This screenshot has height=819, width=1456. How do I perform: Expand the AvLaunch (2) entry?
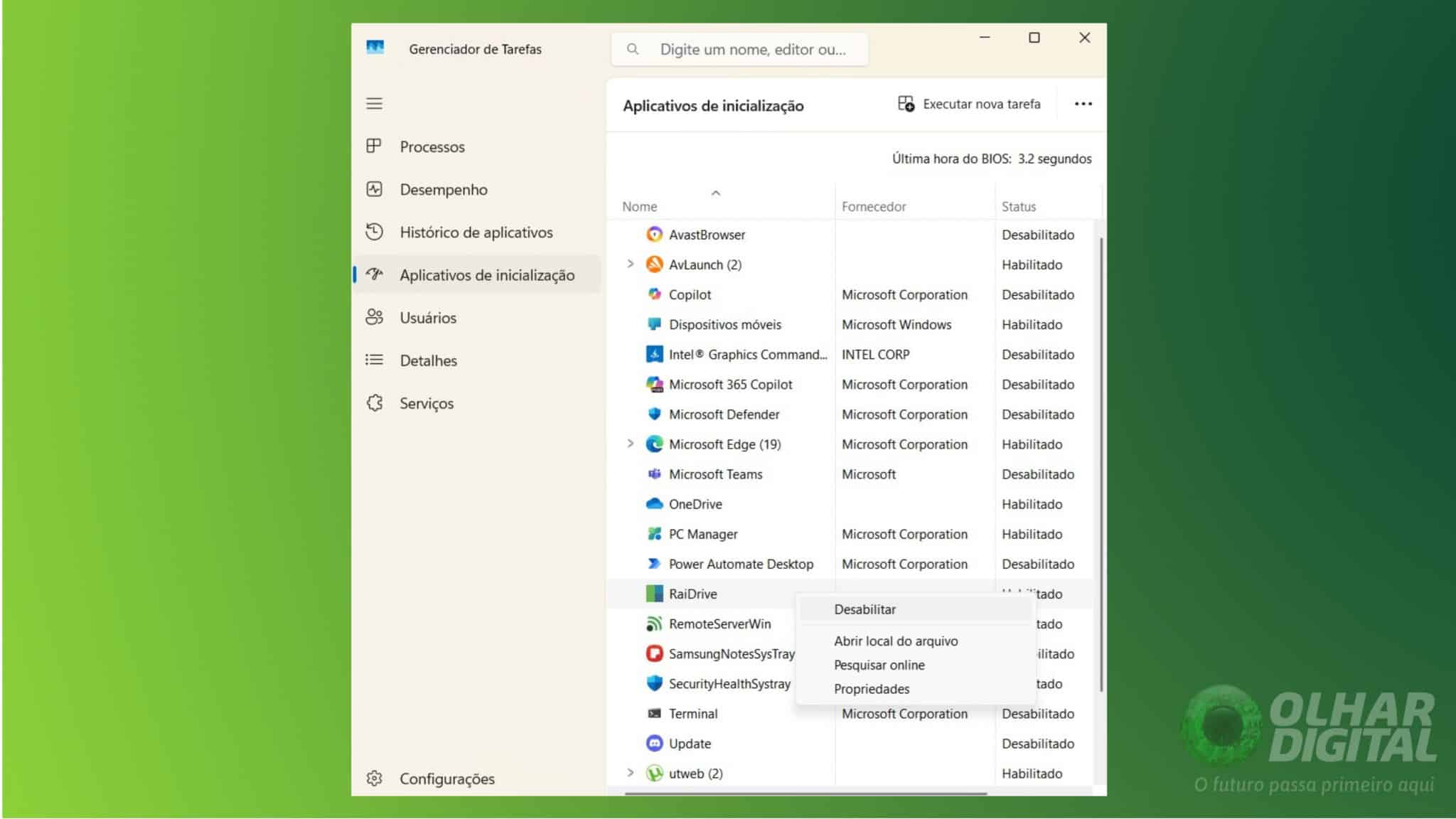click(630, 264)
